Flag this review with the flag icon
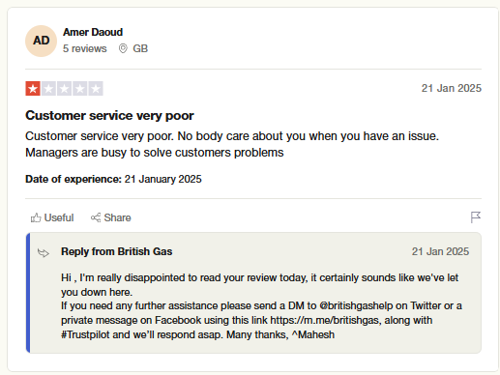This screenshot has height=375, width=500. click(476, 217)
